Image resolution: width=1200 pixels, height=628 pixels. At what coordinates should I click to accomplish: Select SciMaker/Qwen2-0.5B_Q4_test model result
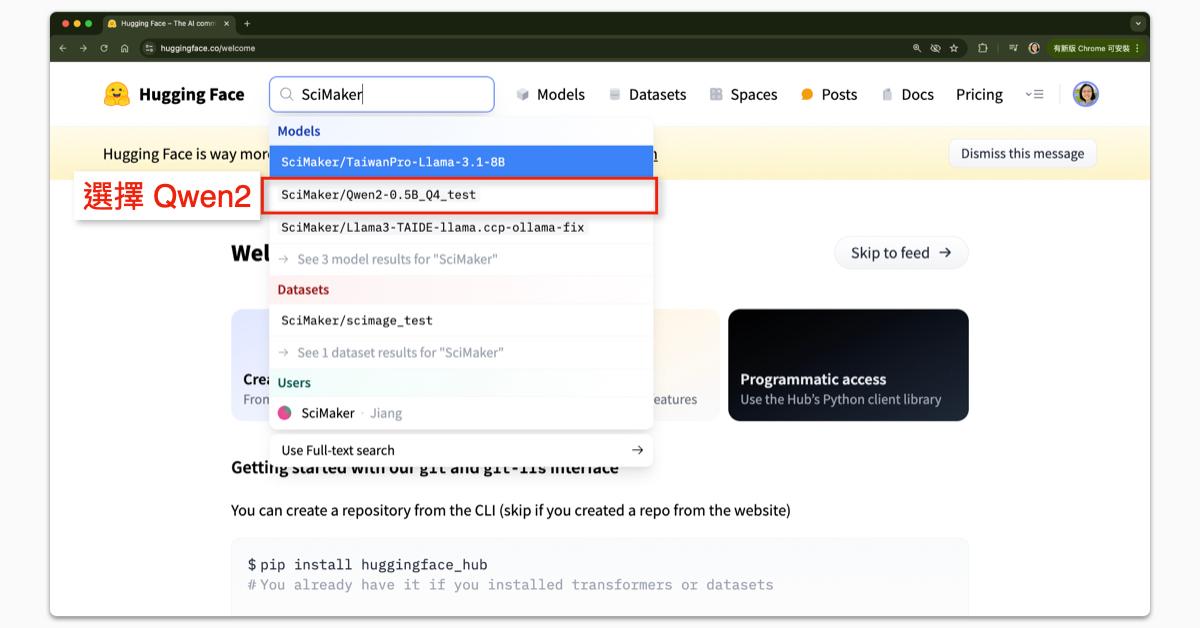pyautogui.click(x=461, y=194)
